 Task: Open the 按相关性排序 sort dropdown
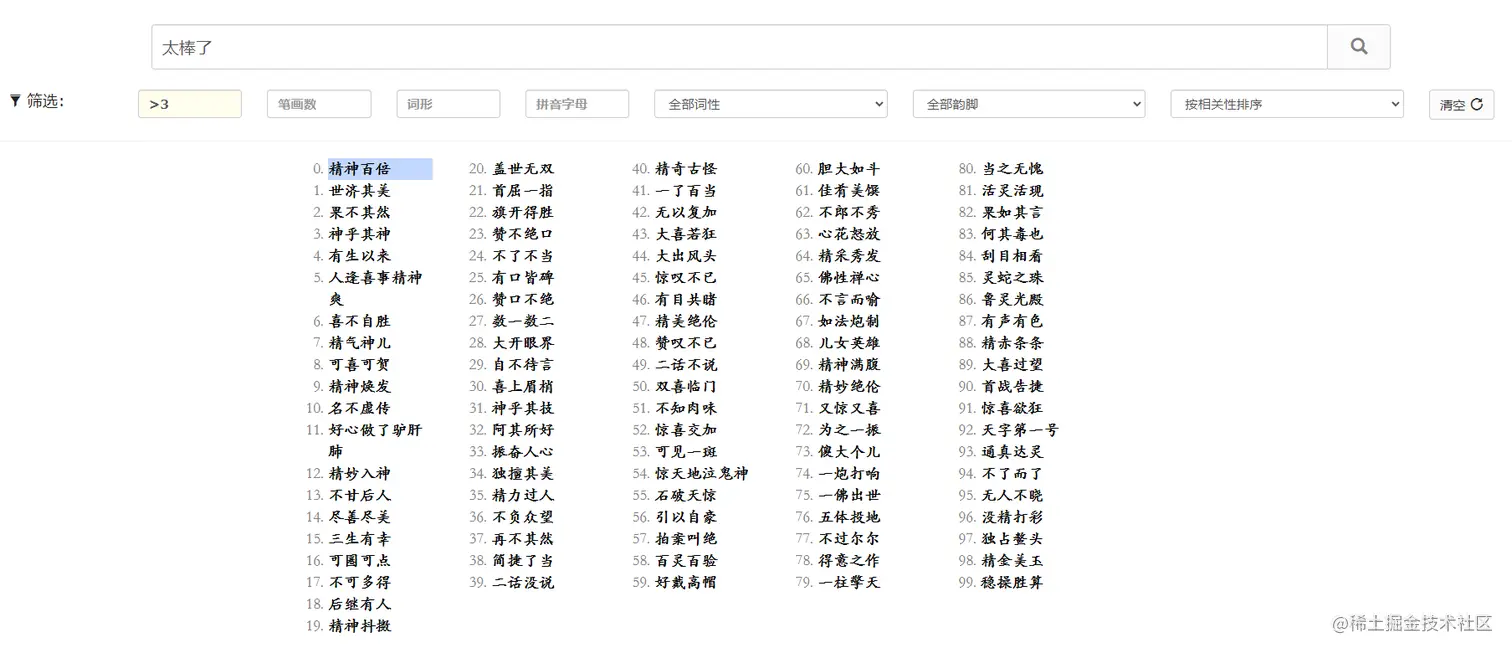click(x=1287, y=104)
